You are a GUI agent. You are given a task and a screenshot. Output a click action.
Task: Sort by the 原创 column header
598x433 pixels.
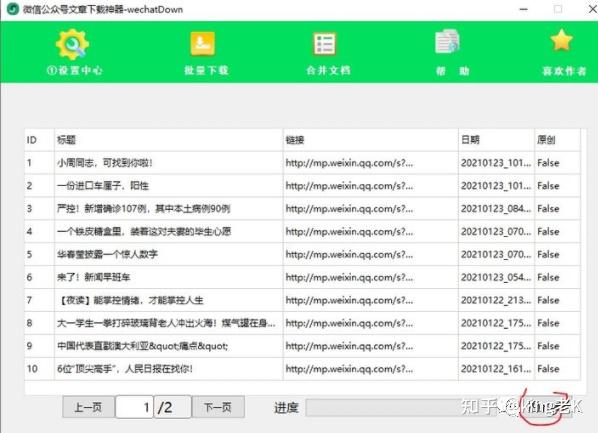pos(557,140)
